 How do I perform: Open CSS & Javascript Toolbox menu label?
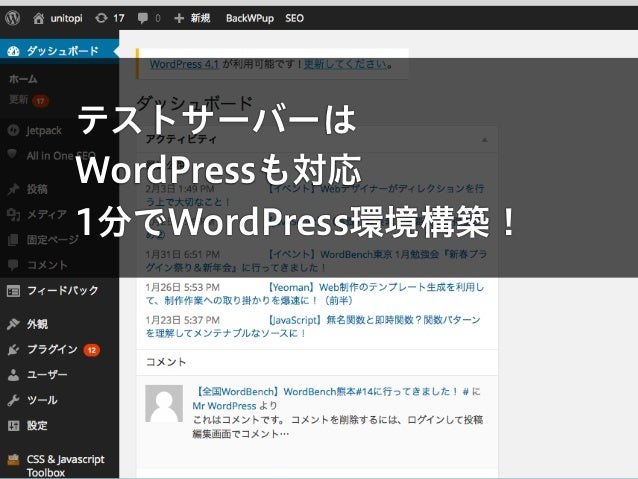(x=66, y=466)
